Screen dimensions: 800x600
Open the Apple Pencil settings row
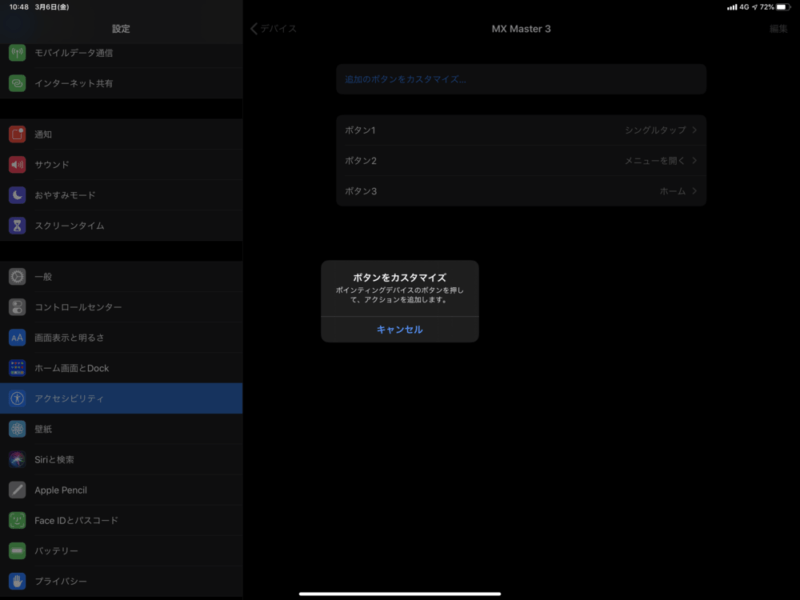pyautogui.click(x=121, y=490)
